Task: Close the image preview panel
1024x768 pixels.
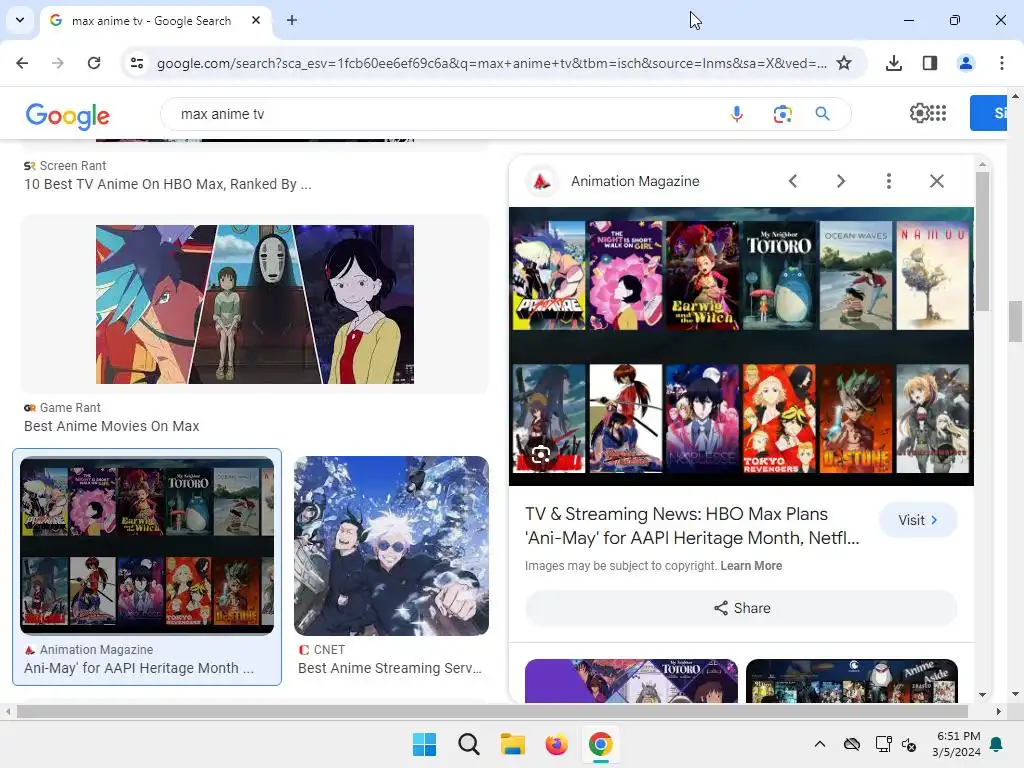Action: 936,181
